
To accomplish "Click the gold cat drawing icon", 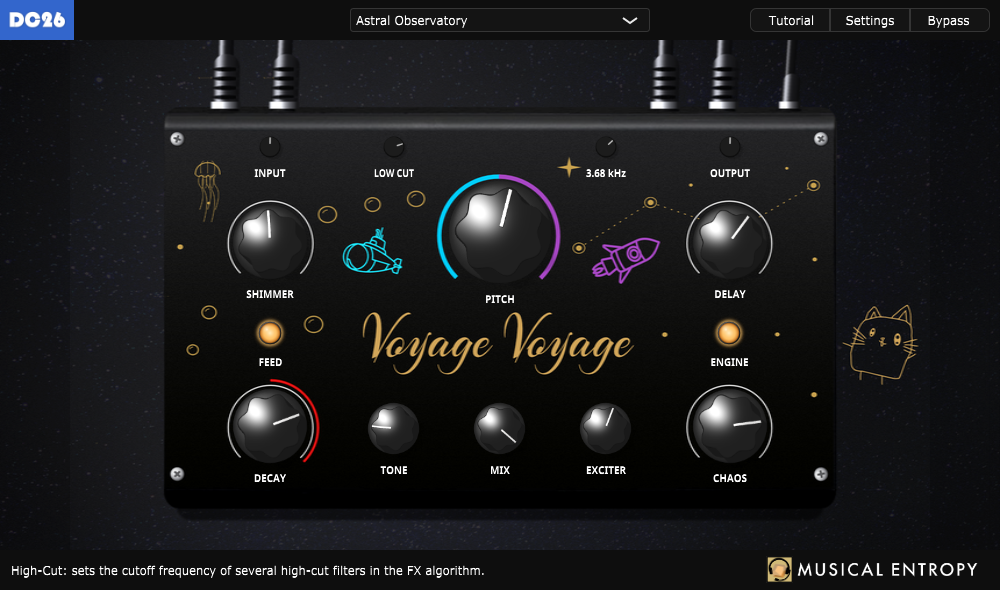I will pyautogui.click(x=881, y=343).
